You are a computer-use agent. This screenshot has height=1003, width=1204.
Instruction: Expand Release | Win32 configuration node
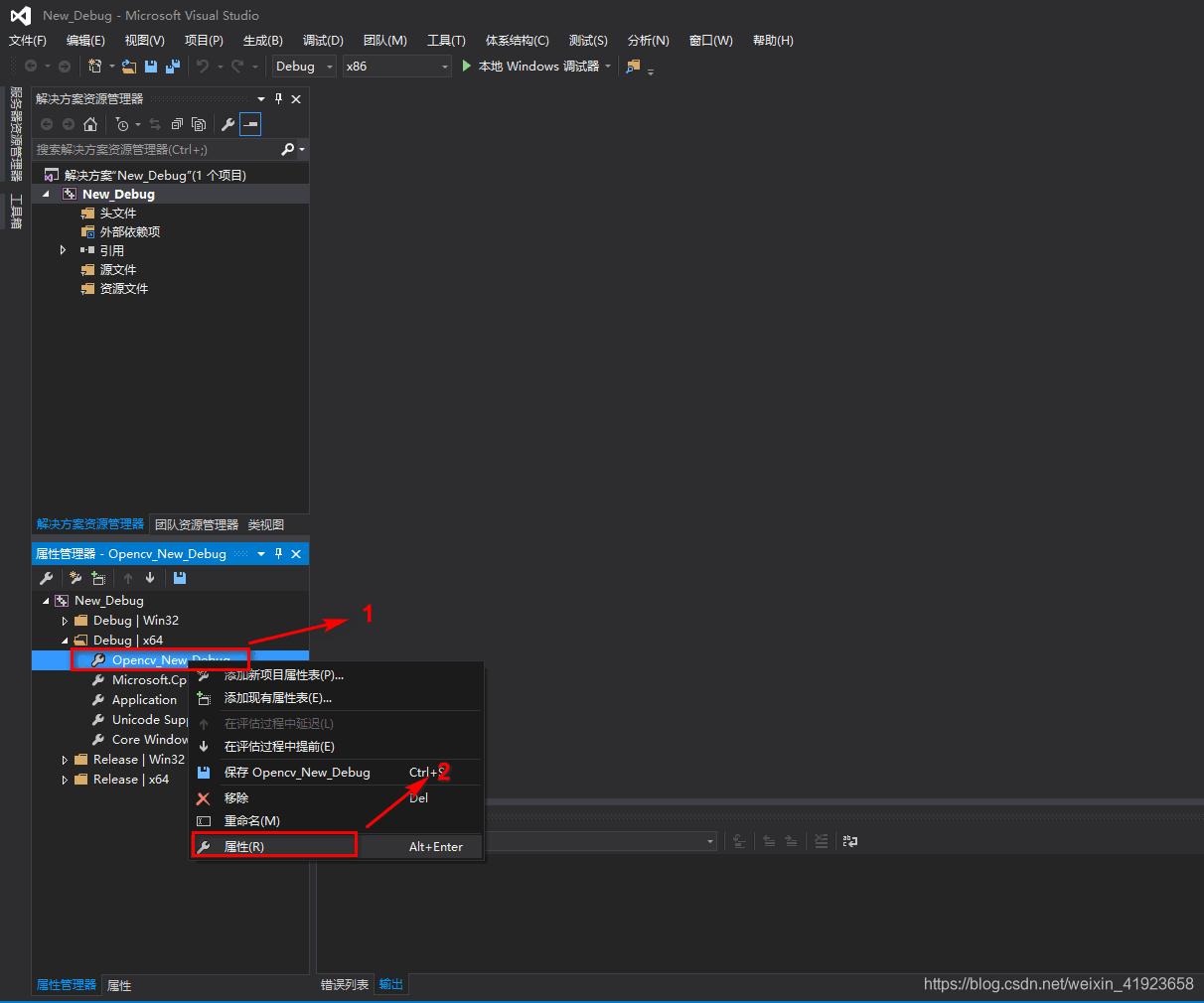tap(65, 760)
